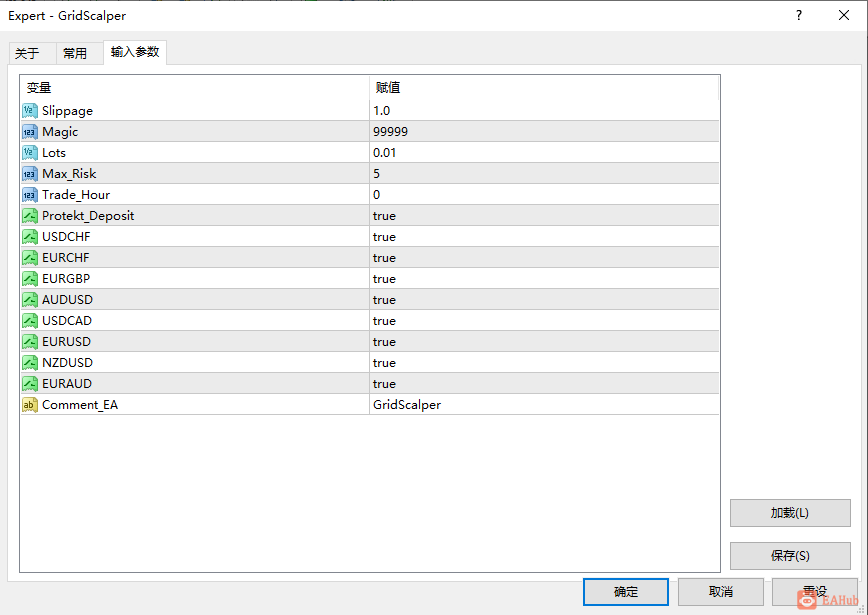
Task: Click the integer icon beside Trade_Hour
Action: coord(30,195)
